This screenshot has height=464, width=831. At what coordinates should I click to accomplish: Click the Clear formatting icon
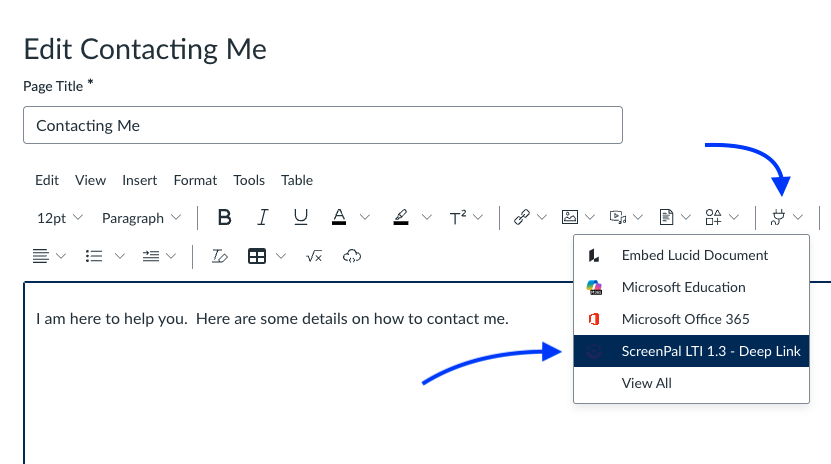pos(219,256)
